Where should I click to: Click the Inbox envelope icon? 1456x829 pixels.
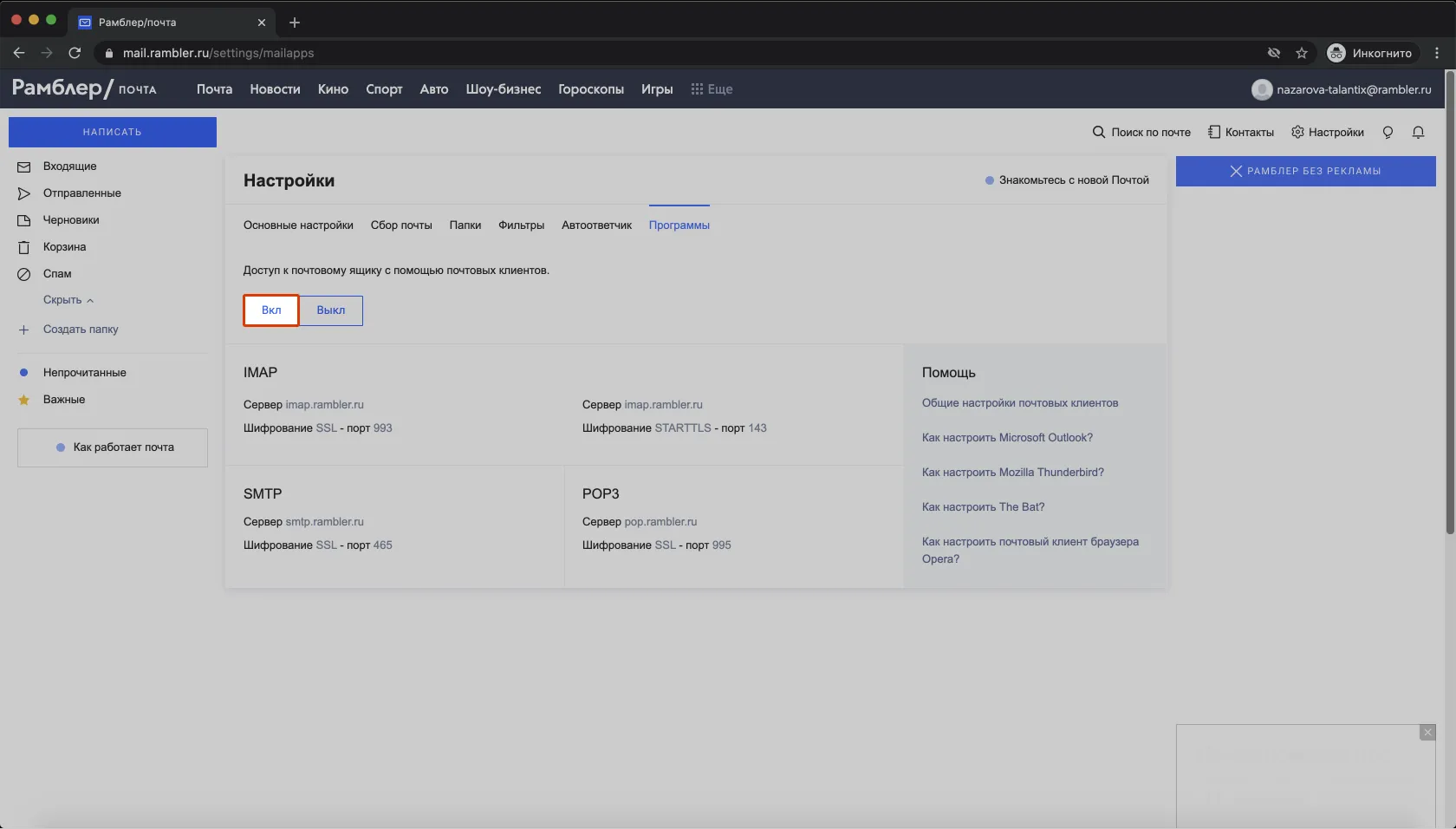coord(24,166)
